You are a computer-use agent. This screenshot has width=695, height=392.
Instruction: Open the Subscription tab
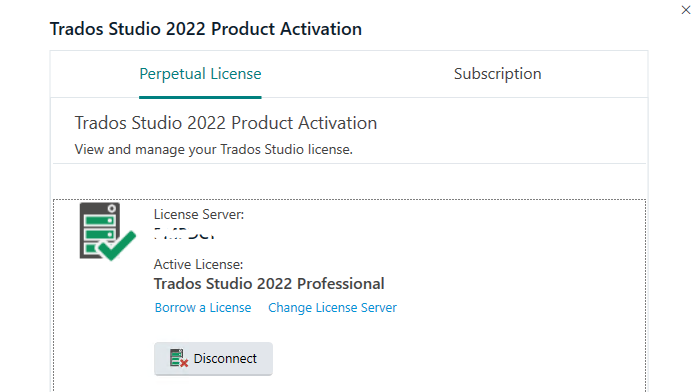(497, 74)
